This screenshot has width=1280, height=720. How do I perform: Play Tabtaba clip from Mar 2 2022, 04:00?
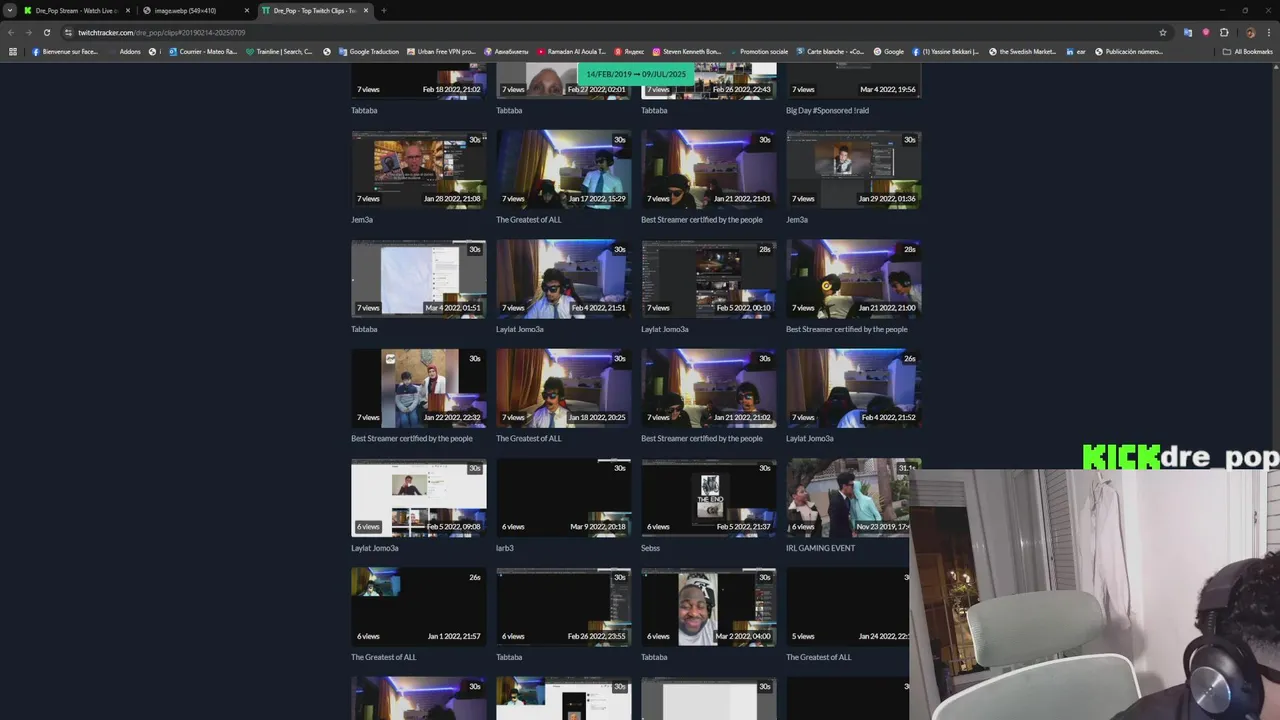point(709,607)
